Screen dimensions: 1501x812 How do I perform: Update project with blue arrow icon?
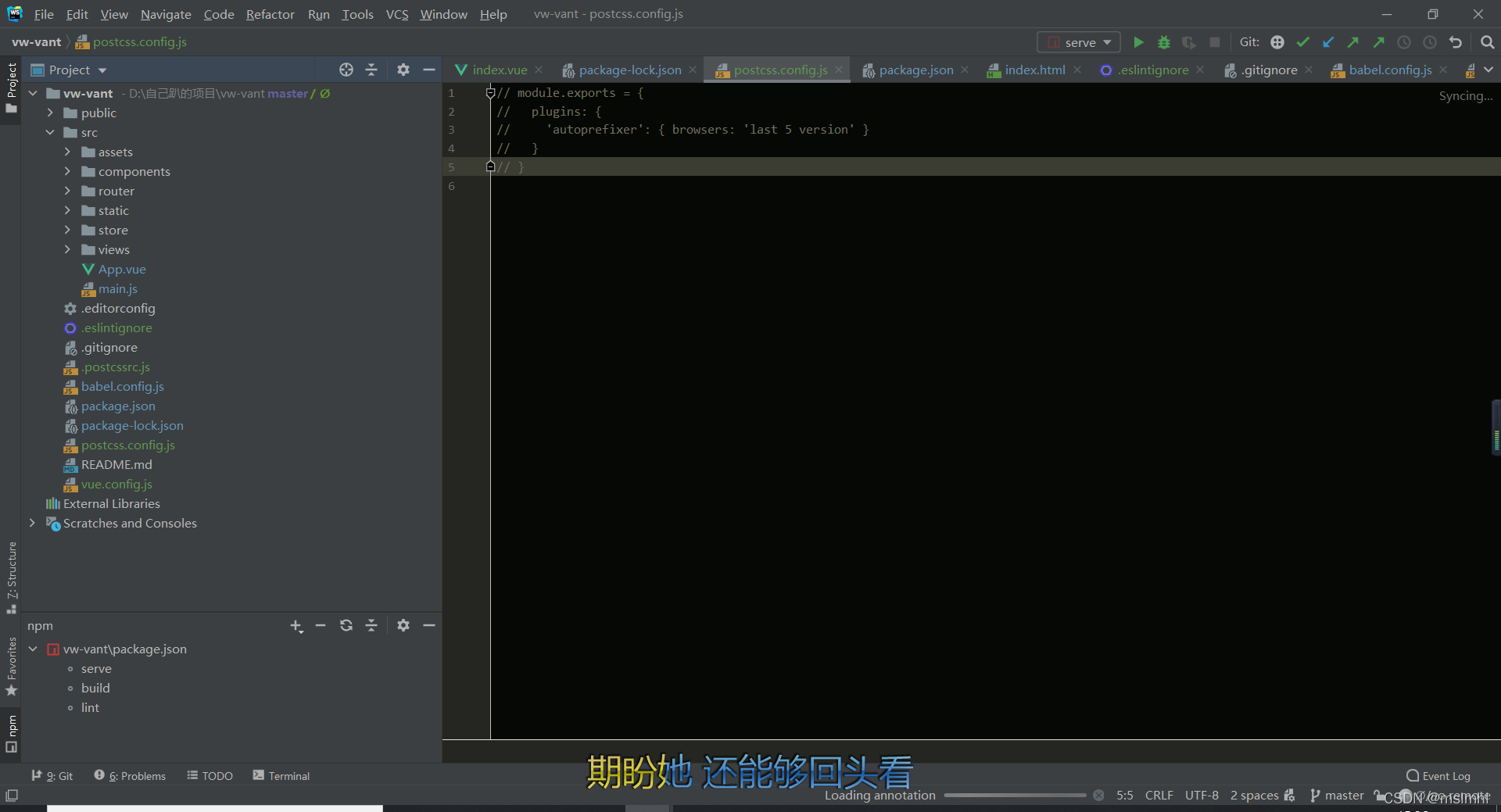coord(1328,42)
